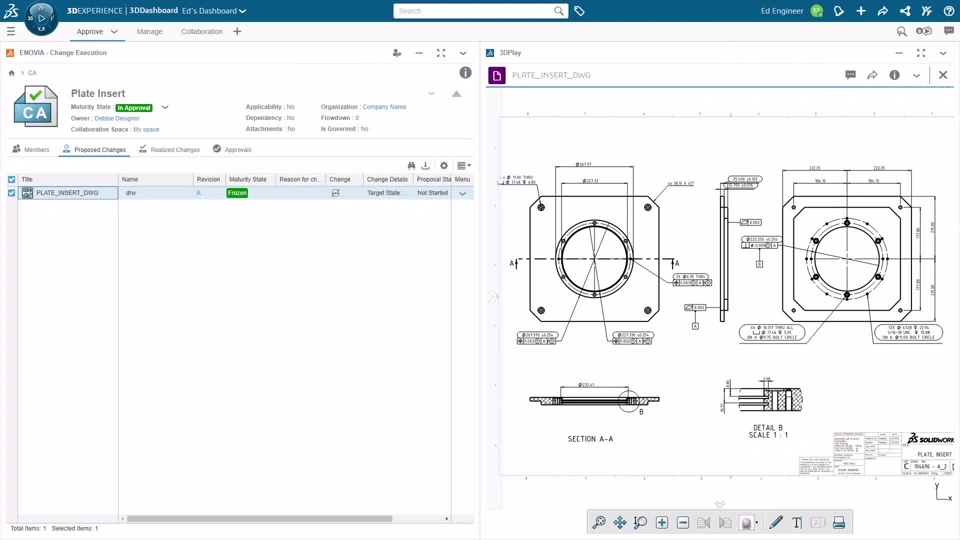Click the tag icon beside search
This screenshot has width=960, height=540.
coord(579,11)
